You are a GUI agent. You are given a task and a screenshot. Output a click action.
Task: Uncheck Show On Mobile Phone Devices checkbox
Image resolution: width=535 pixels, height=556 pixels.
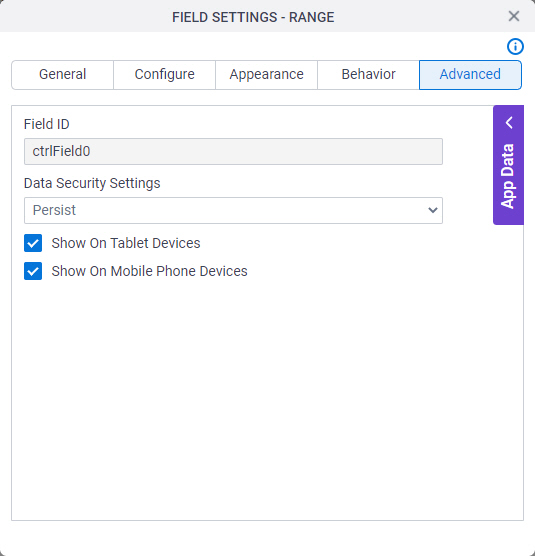(x=33, y=271)
